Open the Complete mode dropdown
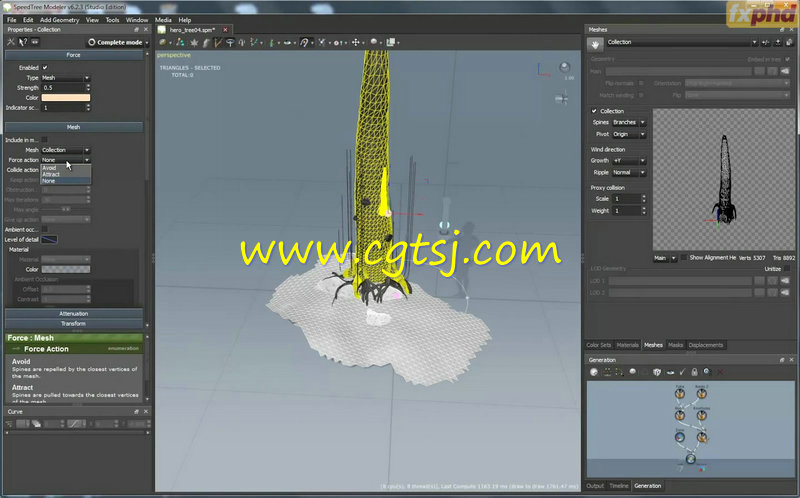This screenshot has width=800, height=498. (117, 42)
